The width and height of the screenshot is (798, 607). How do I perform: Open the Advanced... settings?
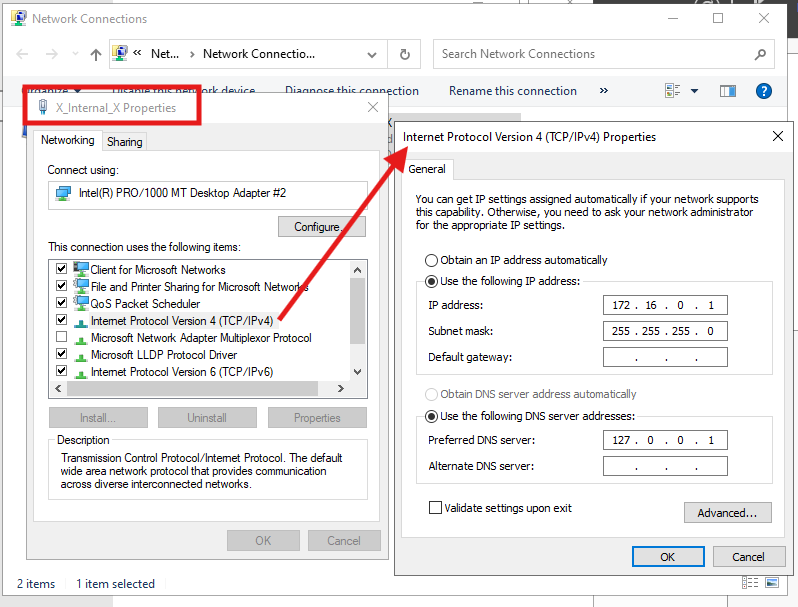pyautogui.click(x=727, y=513)
